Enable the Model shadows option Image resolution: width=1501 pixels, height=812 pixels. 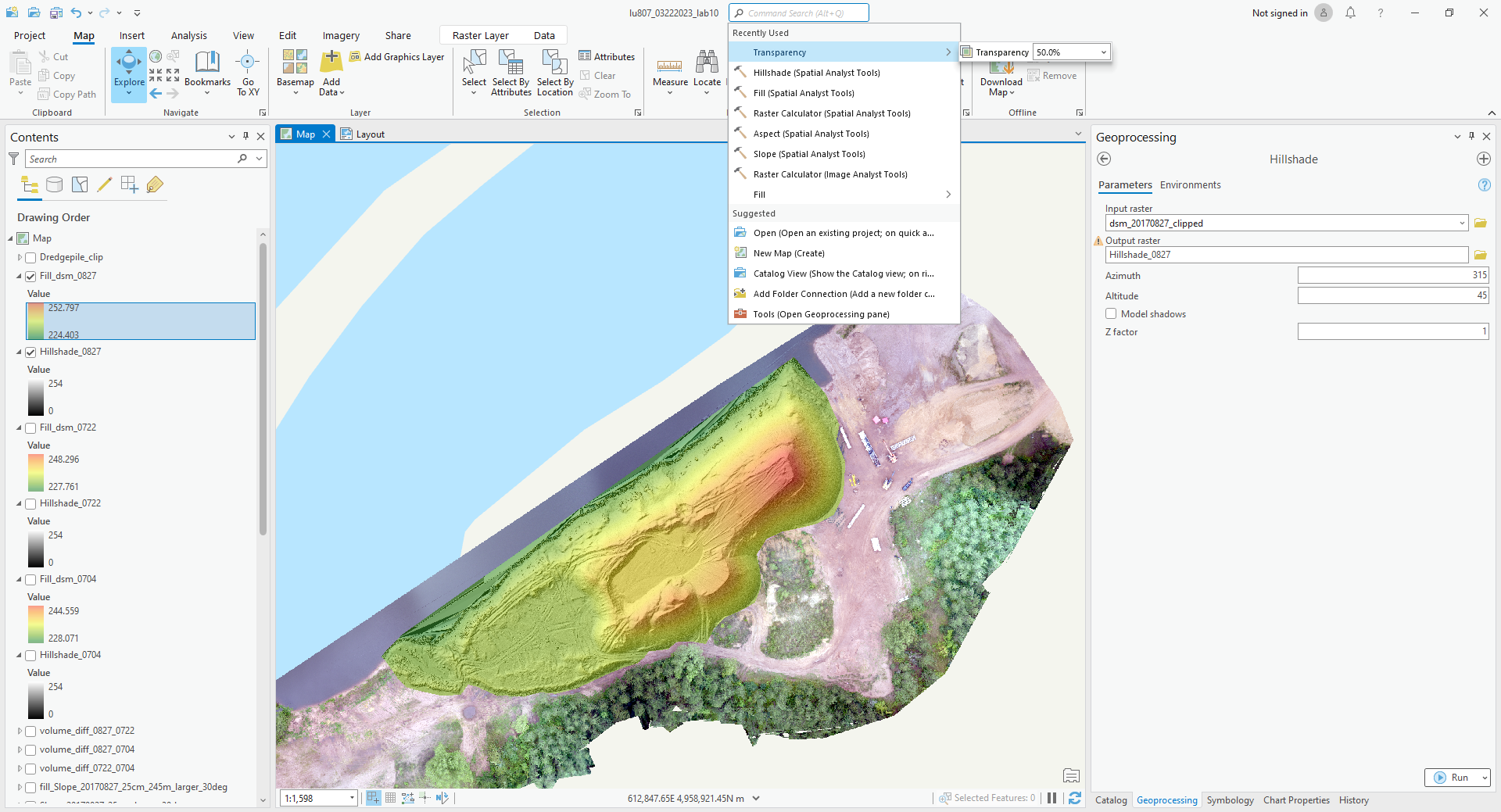(1111, 313)
